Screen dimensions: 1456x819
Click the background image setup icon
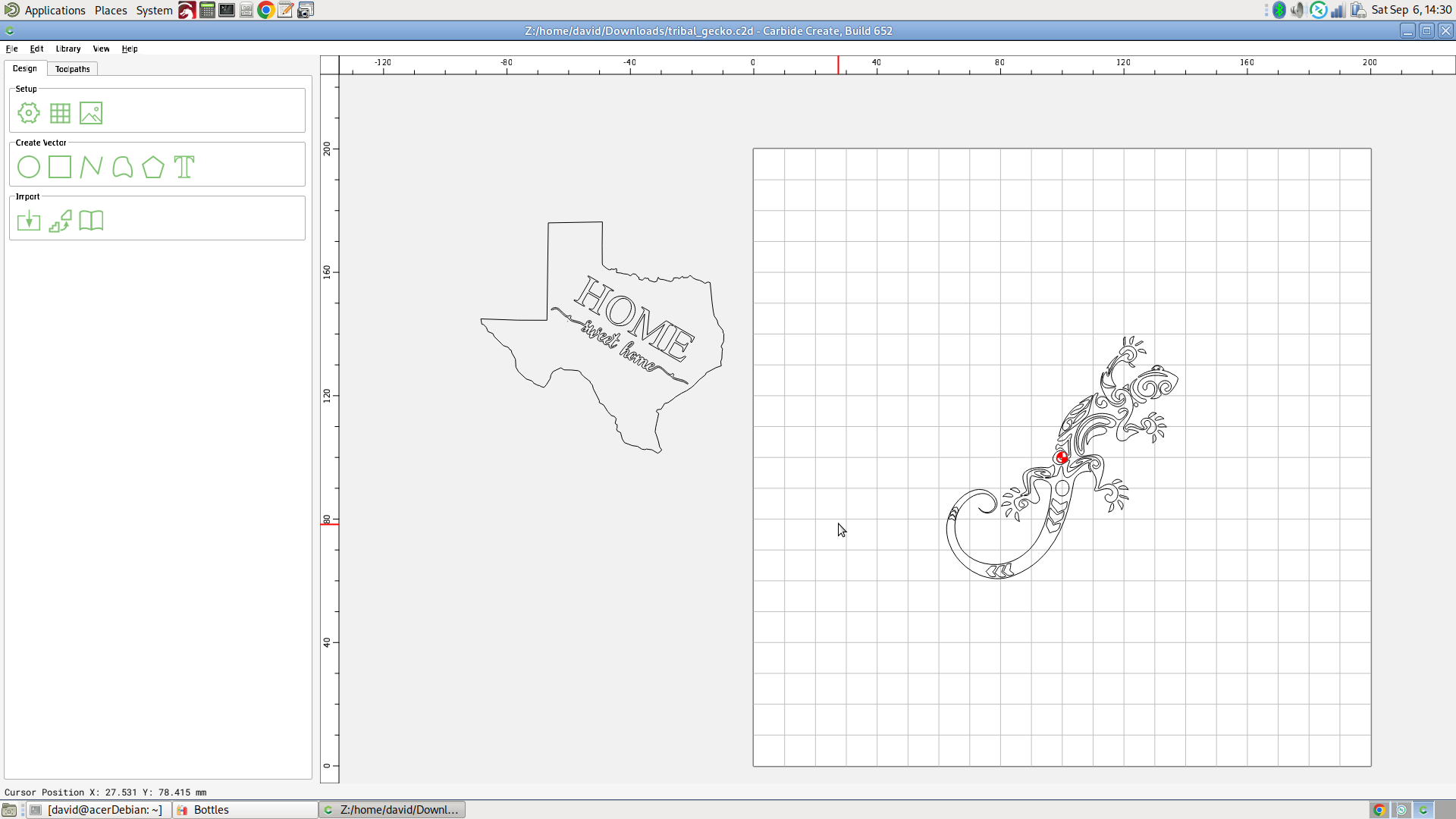coord(91,114)
